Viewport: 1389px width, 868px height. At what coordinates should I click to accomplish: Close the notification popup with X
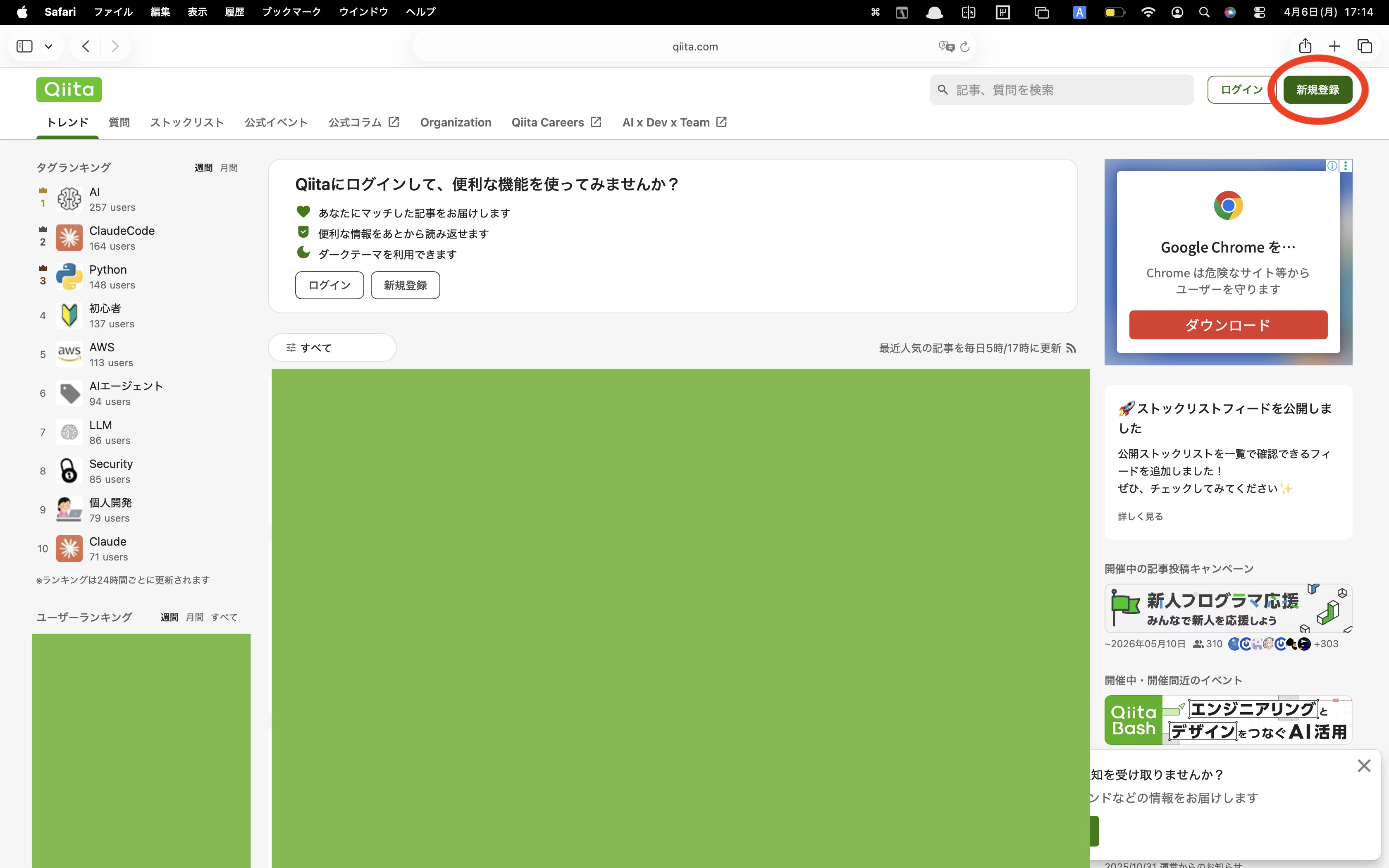[x=1364, y=766]
